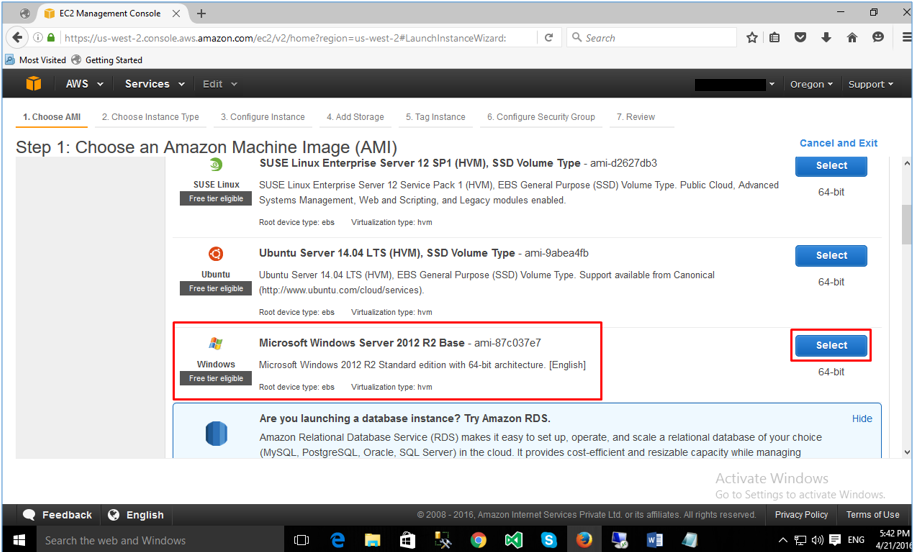Select Microsoft Windows Server 2012 R2 AMI

tap(831, 345)
